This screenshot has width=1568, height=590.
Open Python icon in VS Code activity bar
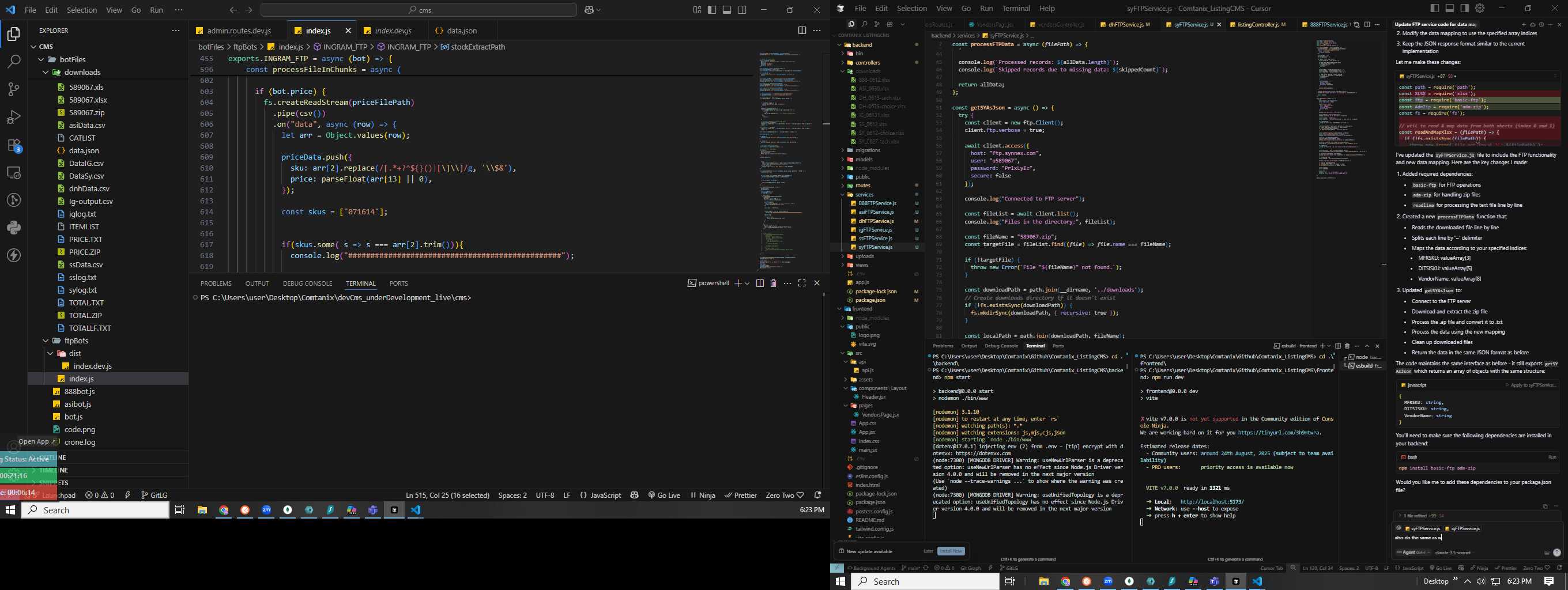pos(13,228)
